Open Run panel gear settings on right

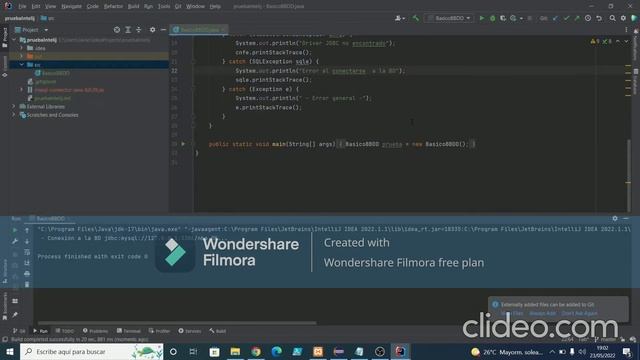click(x=615, y=218)
